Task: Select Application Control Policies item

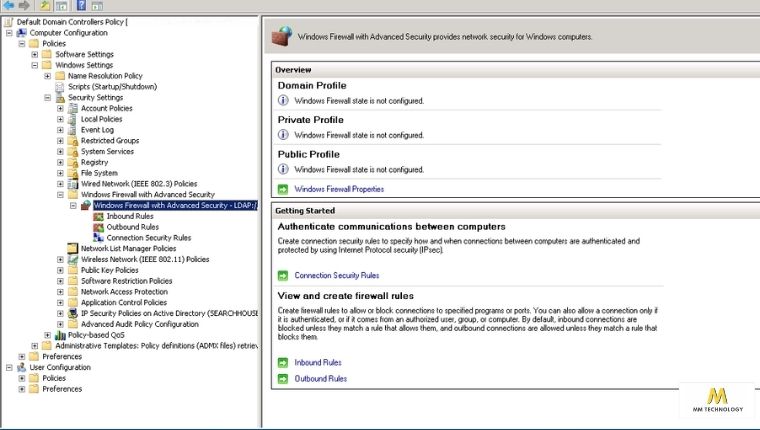Action: (x=124, y=303)
